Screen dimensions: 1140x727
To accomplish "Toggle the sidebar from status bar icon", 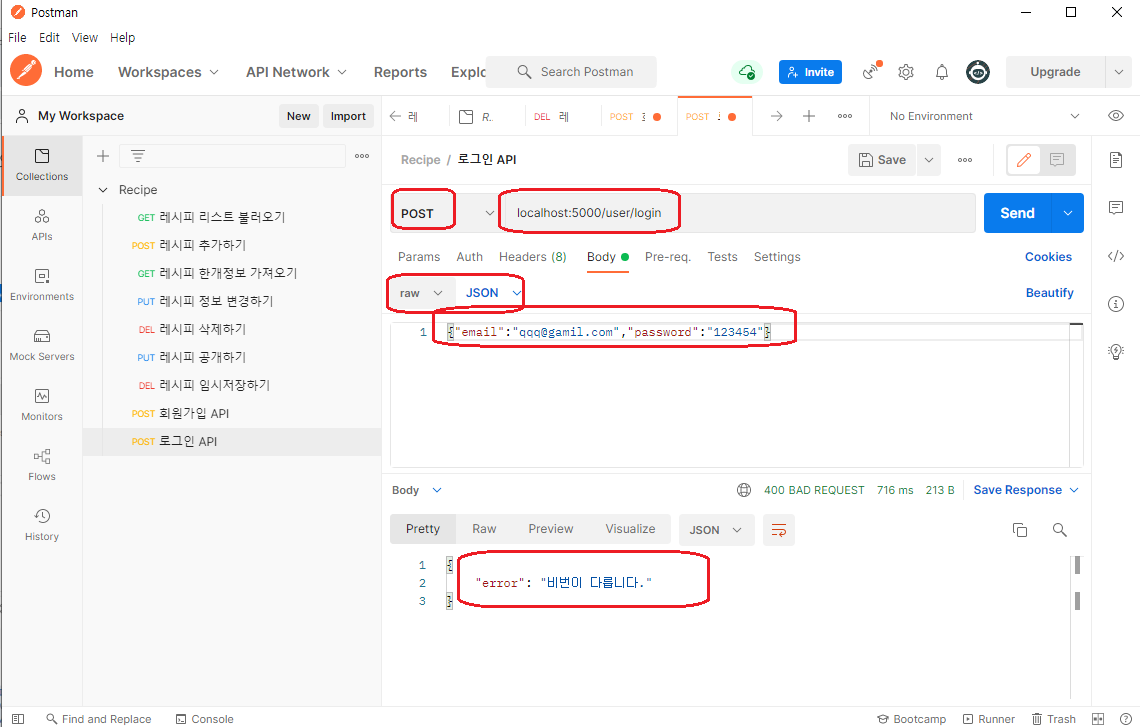I will pos(18,719).
